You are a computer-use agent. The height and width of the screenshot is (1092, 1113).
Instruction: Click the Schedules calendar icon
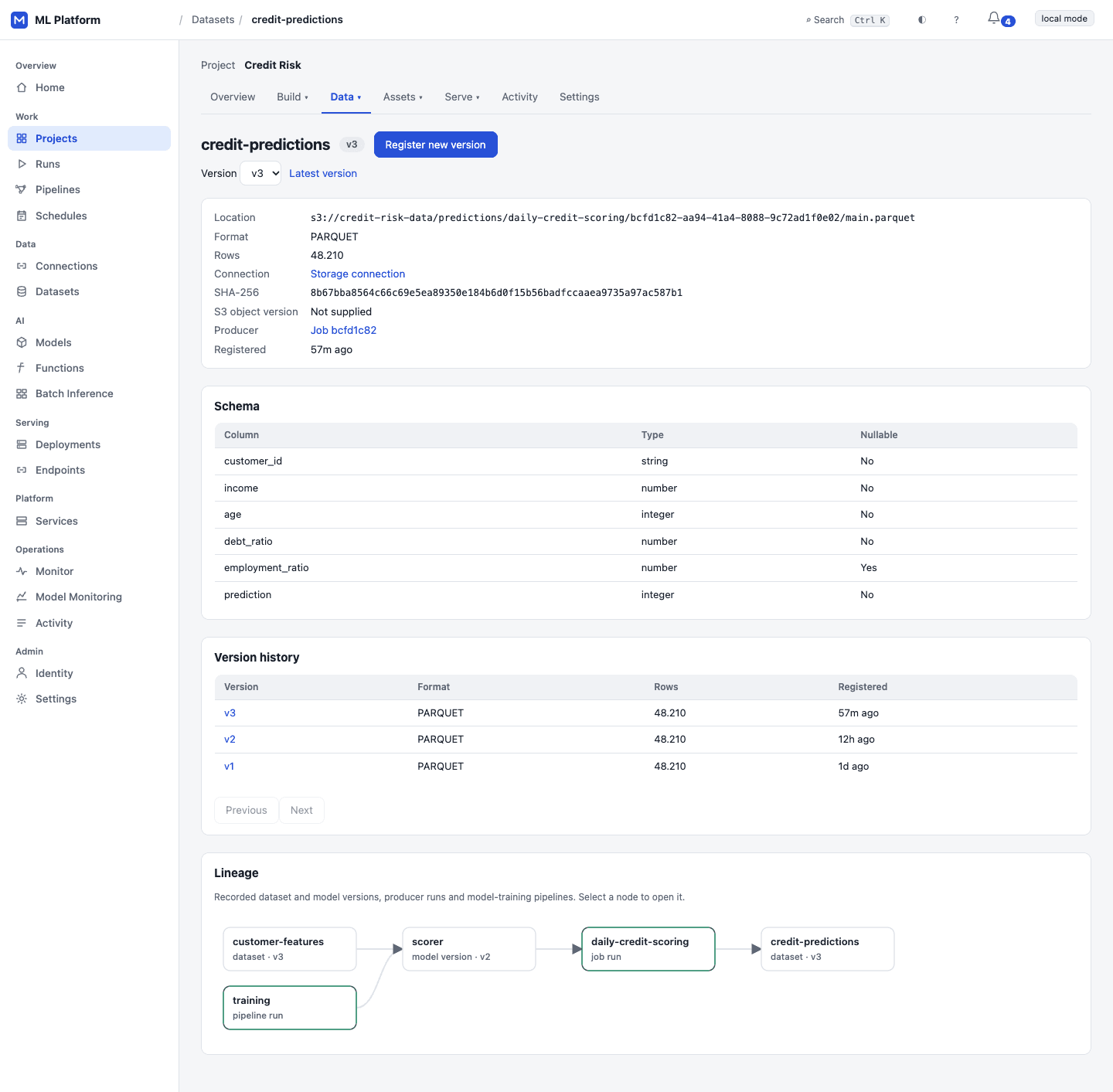22,216
